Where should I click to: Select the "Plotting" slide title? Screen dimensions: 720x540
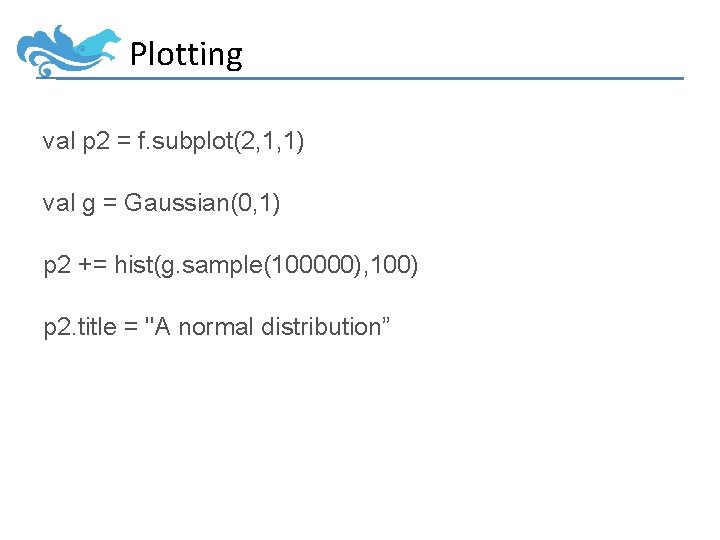pos(186,55)
